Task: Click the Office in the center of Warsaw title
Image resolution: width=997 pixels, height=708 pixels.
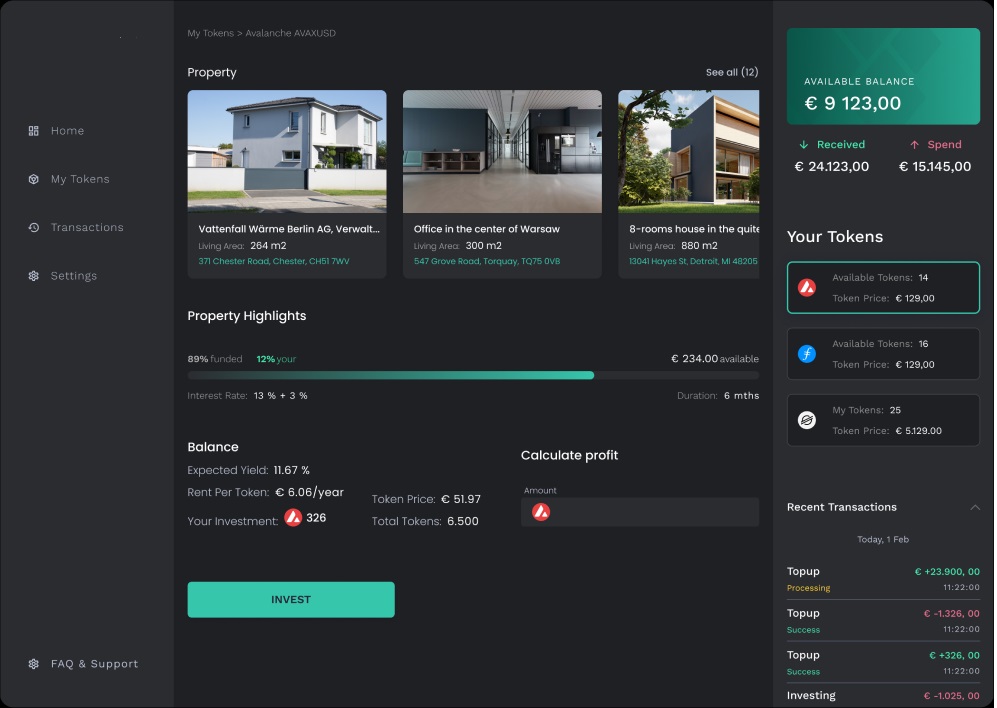Action: coord(486,229)
